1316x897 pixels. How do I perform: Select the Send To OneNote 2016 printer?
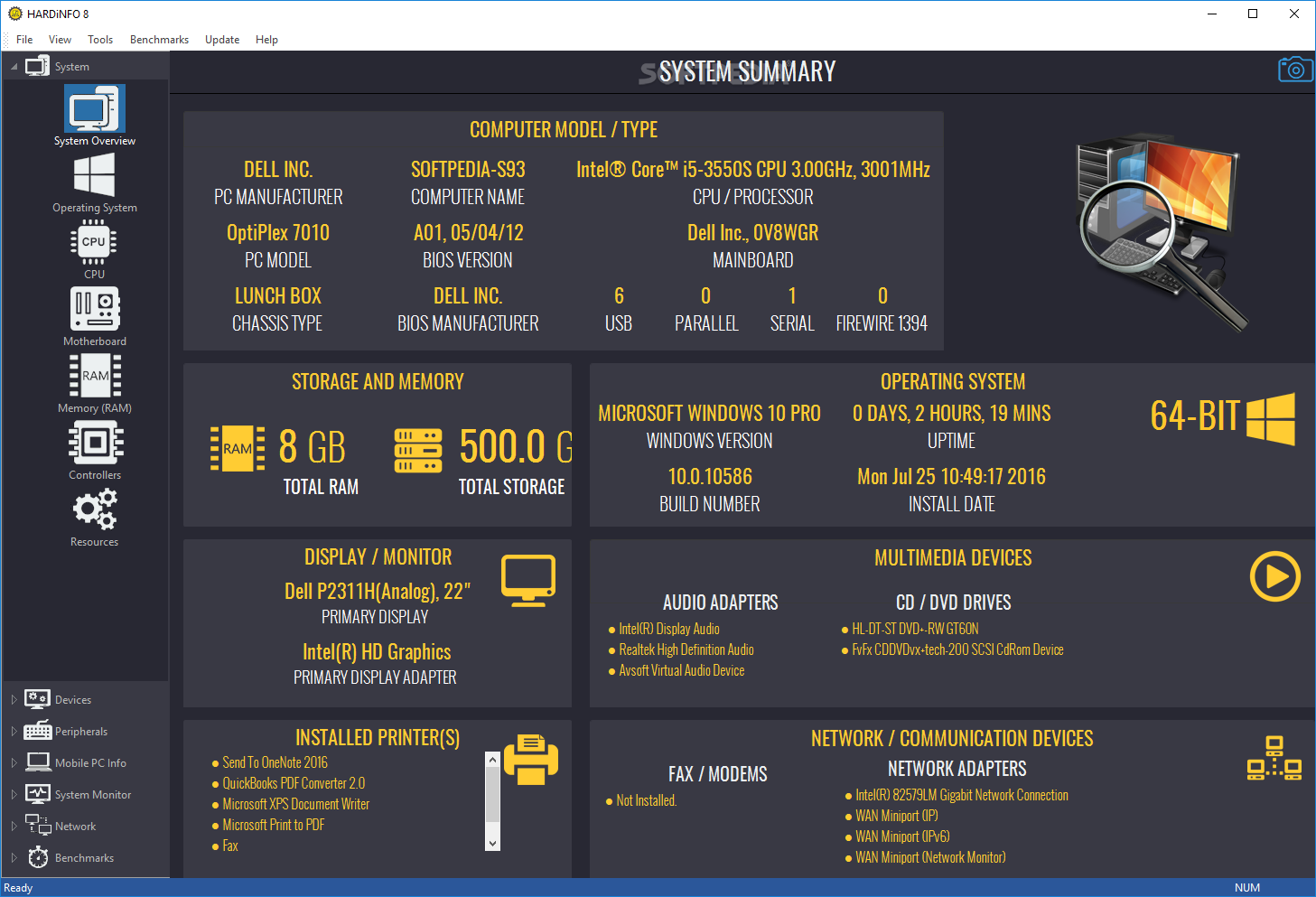pyautogui.click(x=275, y=762)
